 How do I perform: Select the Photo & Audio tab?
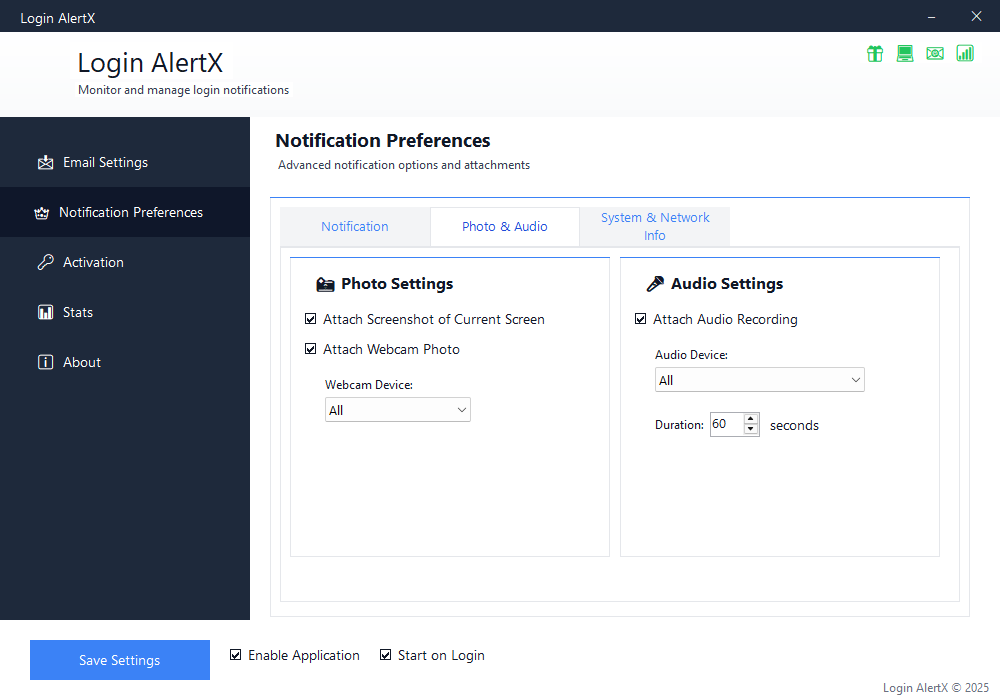tap(504, 226)
